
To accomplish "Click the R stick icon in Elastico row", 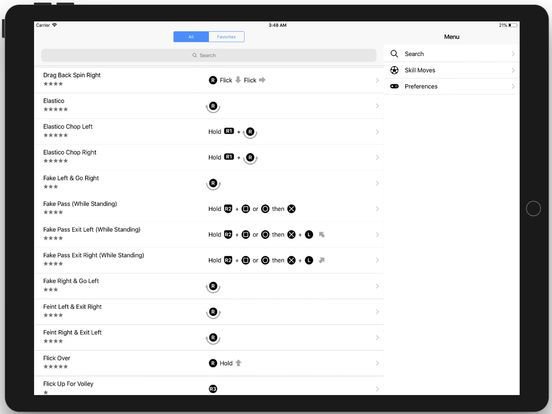I will (x=213, y=106).
